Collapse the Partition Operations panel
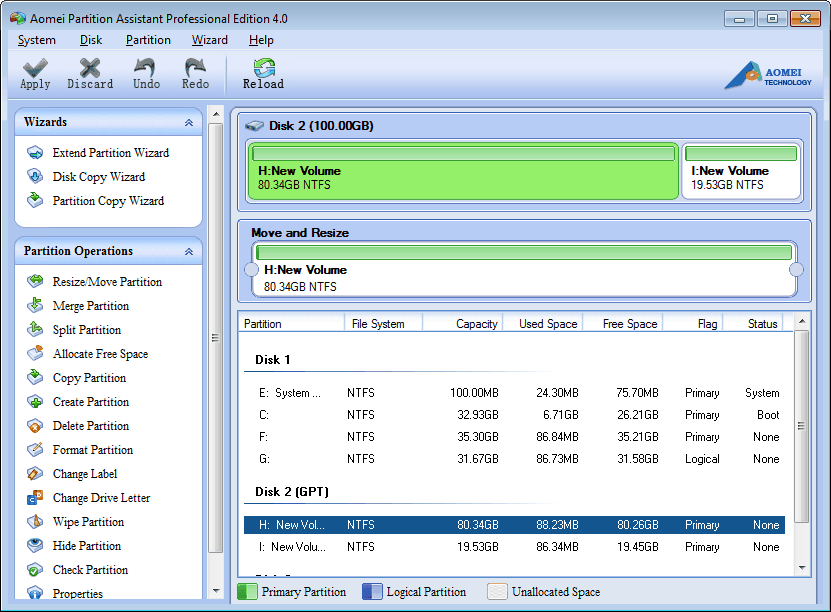The image size is (831, 612). 188,251
